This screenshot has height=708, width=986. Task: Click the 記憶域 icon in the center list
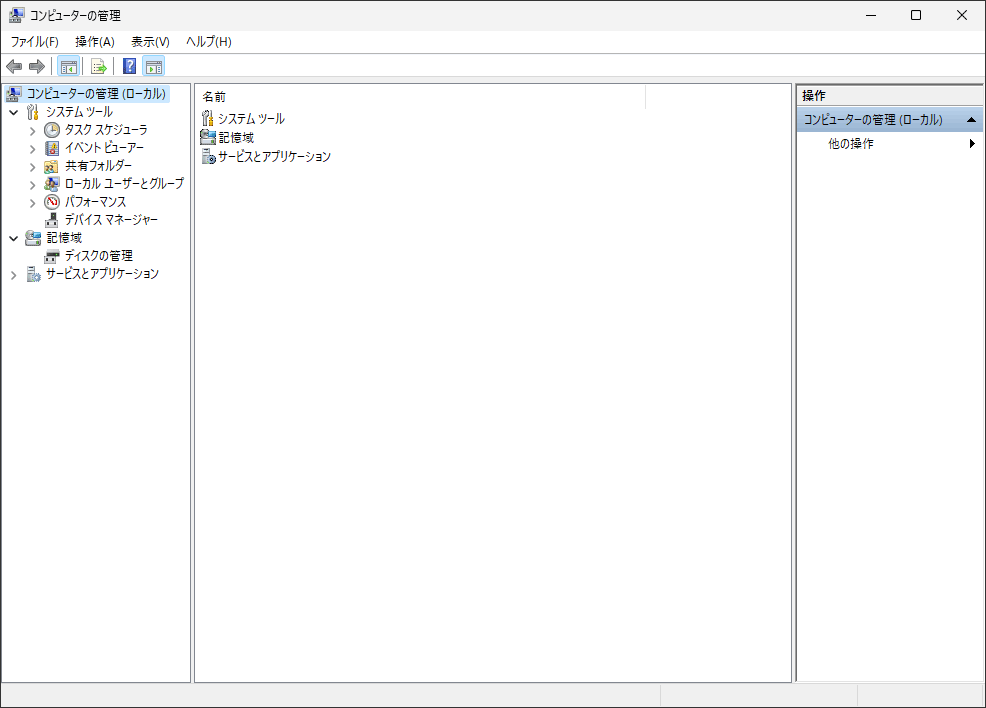coord(208,137)
